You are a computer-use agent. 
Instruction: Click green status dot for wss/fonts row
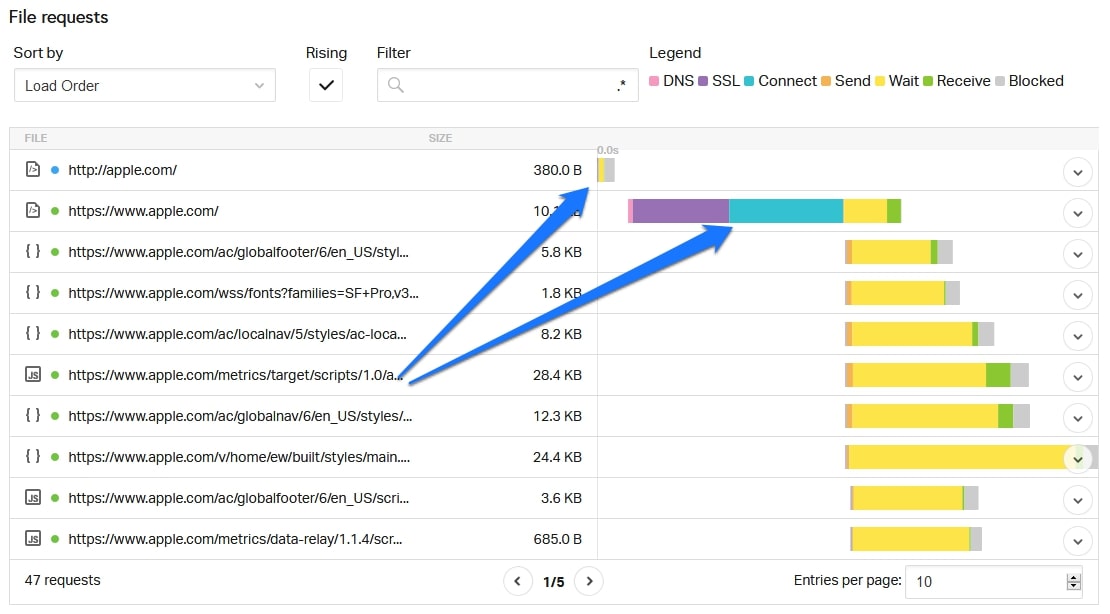pos(55,293)
